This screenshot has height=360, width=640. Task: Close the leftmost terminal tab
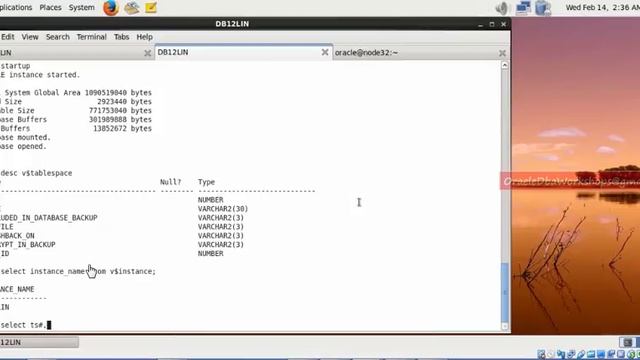(148, 53)
